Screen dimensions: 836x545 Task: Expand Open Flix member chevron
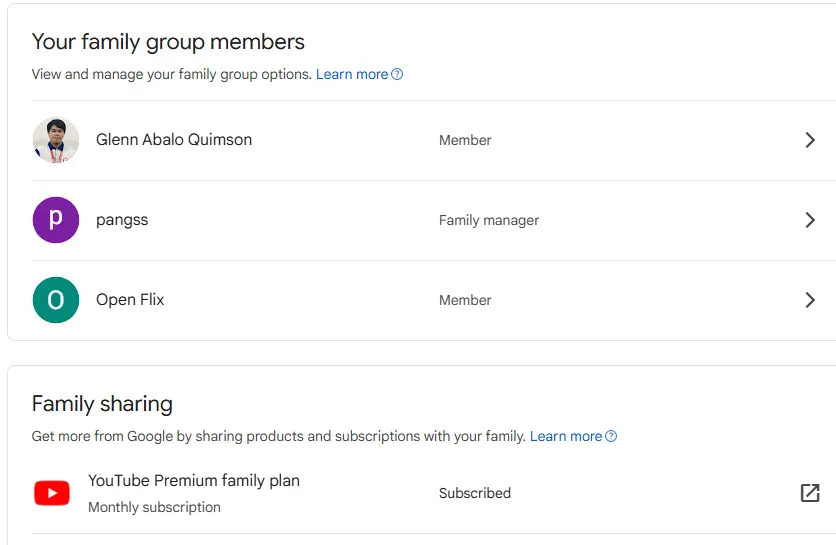point(810,300)
